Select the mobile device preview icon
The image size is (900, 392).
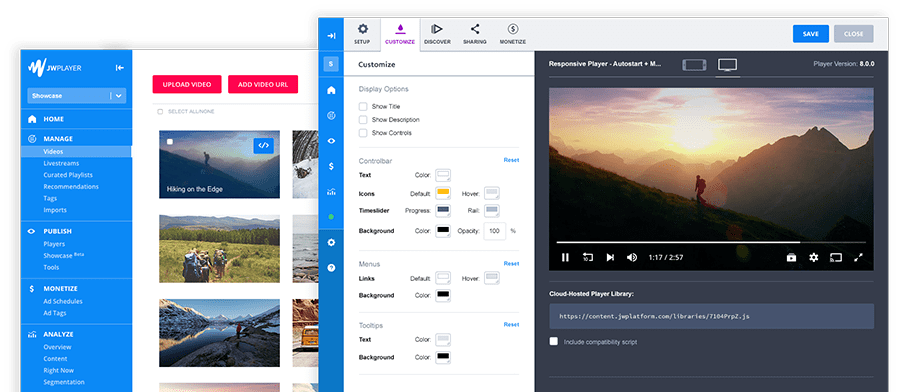[x=694, y=65]
